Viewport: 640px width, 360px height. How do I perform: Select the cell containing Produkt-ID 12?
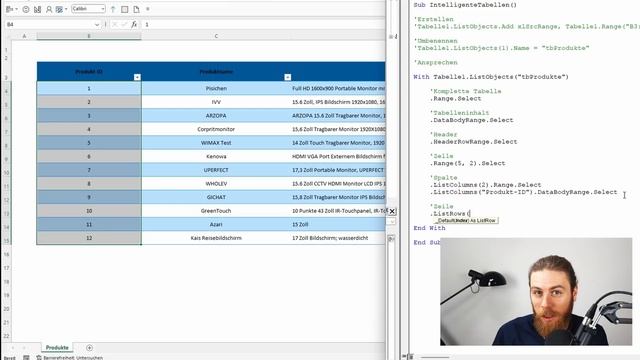pos(89,238)
